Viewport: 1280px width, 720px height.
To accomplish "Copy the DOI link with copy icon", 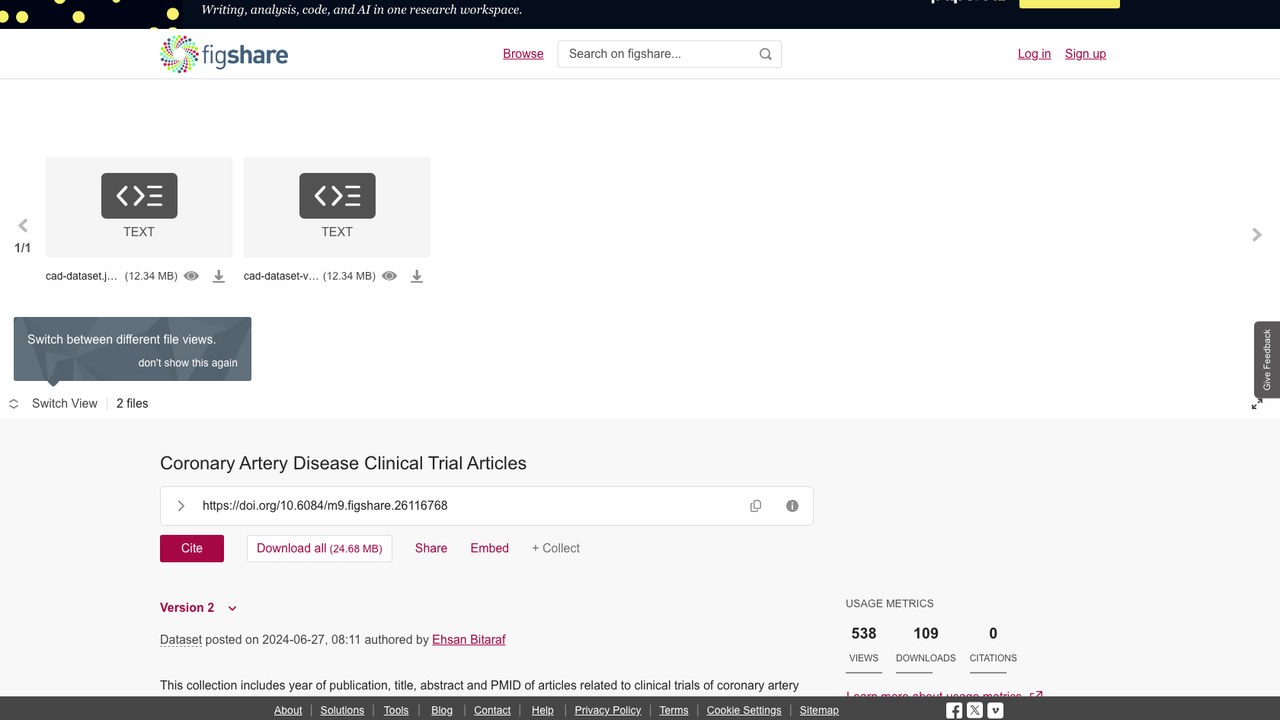I will (x=756, y=506).
